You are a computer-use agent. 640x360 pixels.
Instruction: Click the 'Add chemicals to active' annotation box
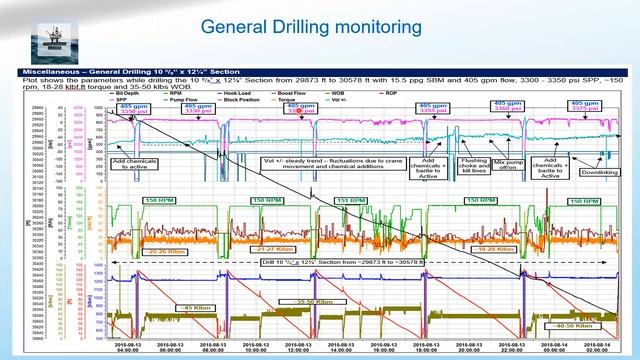[135, 164]
